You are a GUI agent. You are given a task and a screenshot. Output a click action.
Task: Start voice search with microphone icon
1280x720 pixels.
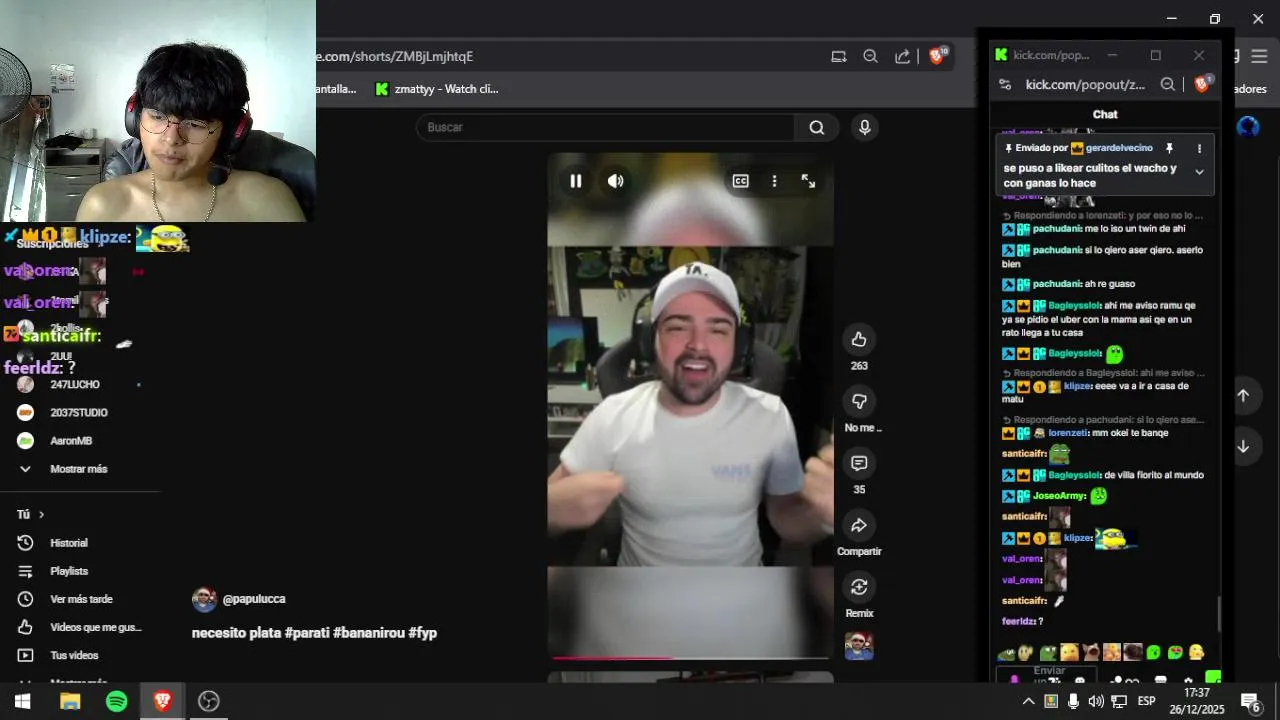point(865,127)
